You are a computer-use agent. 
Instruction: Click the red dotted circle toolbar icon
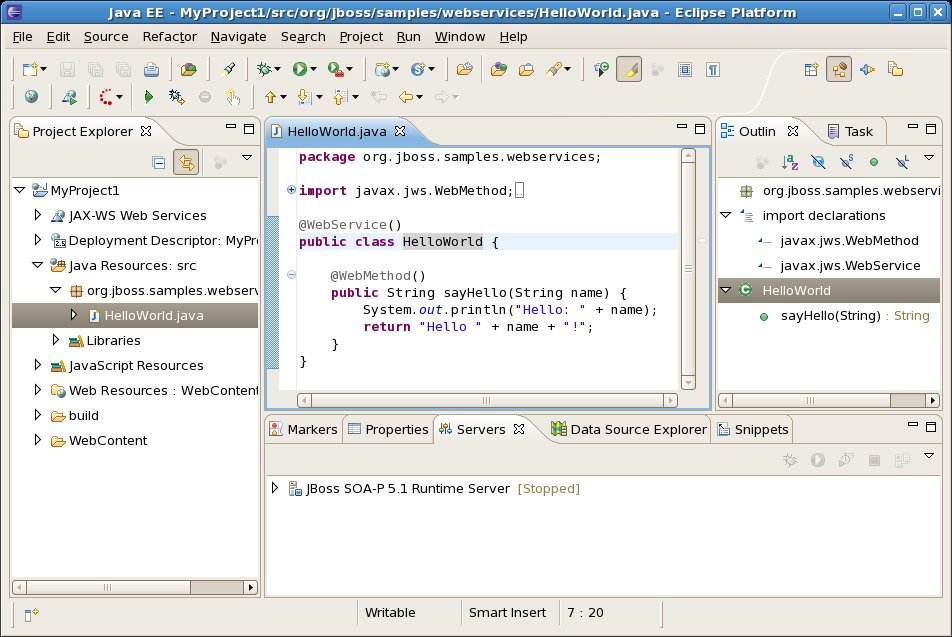click(x=106, y=97)
